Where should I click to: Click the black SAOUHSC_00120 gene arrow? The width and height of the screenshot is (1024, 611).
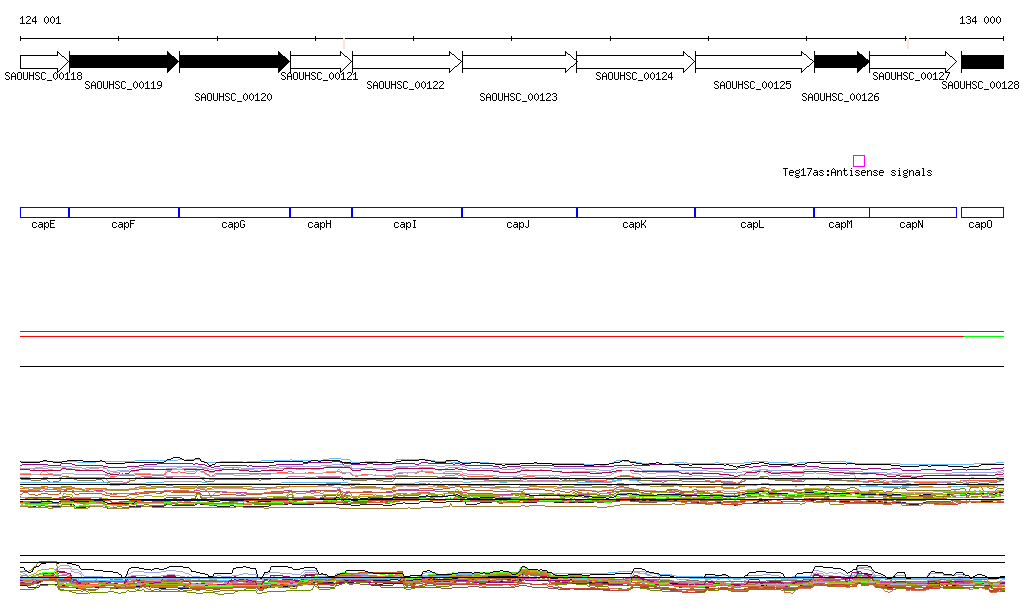[234, 62]
